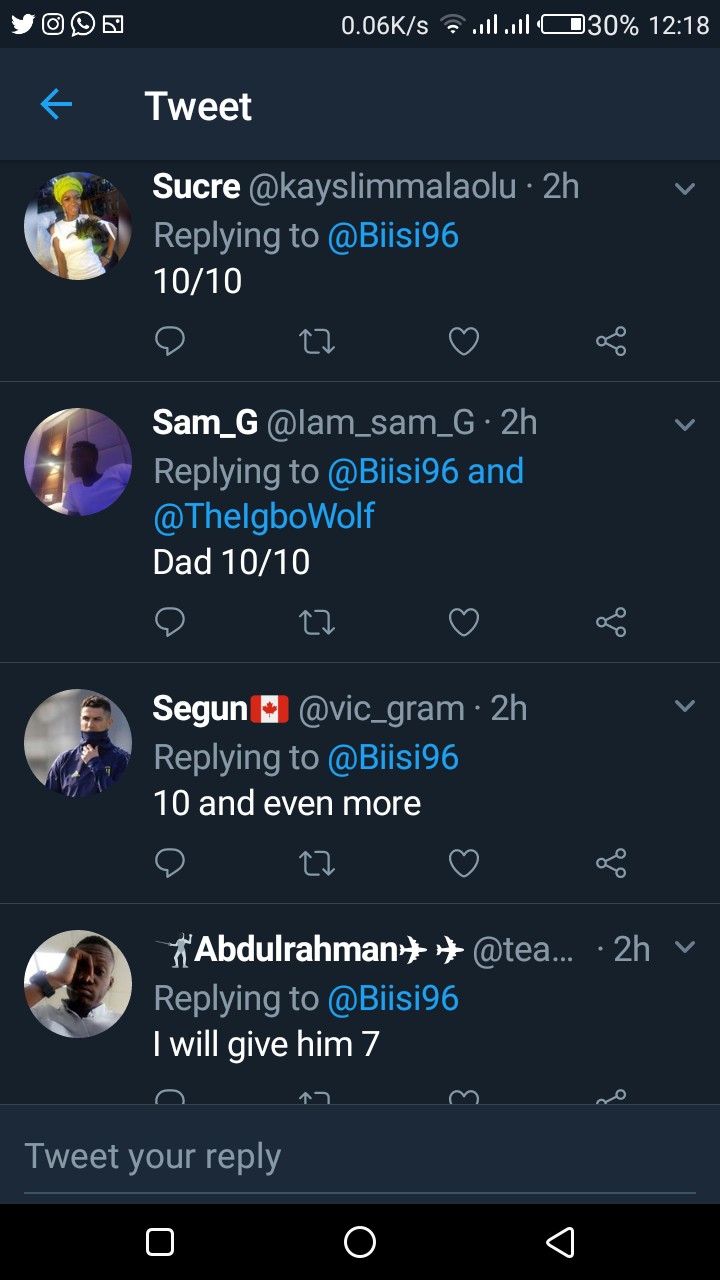This screenshot has height=1280, width=720.
Task: Open @Biisi96 link in Segun's reply
Action: 393,757
